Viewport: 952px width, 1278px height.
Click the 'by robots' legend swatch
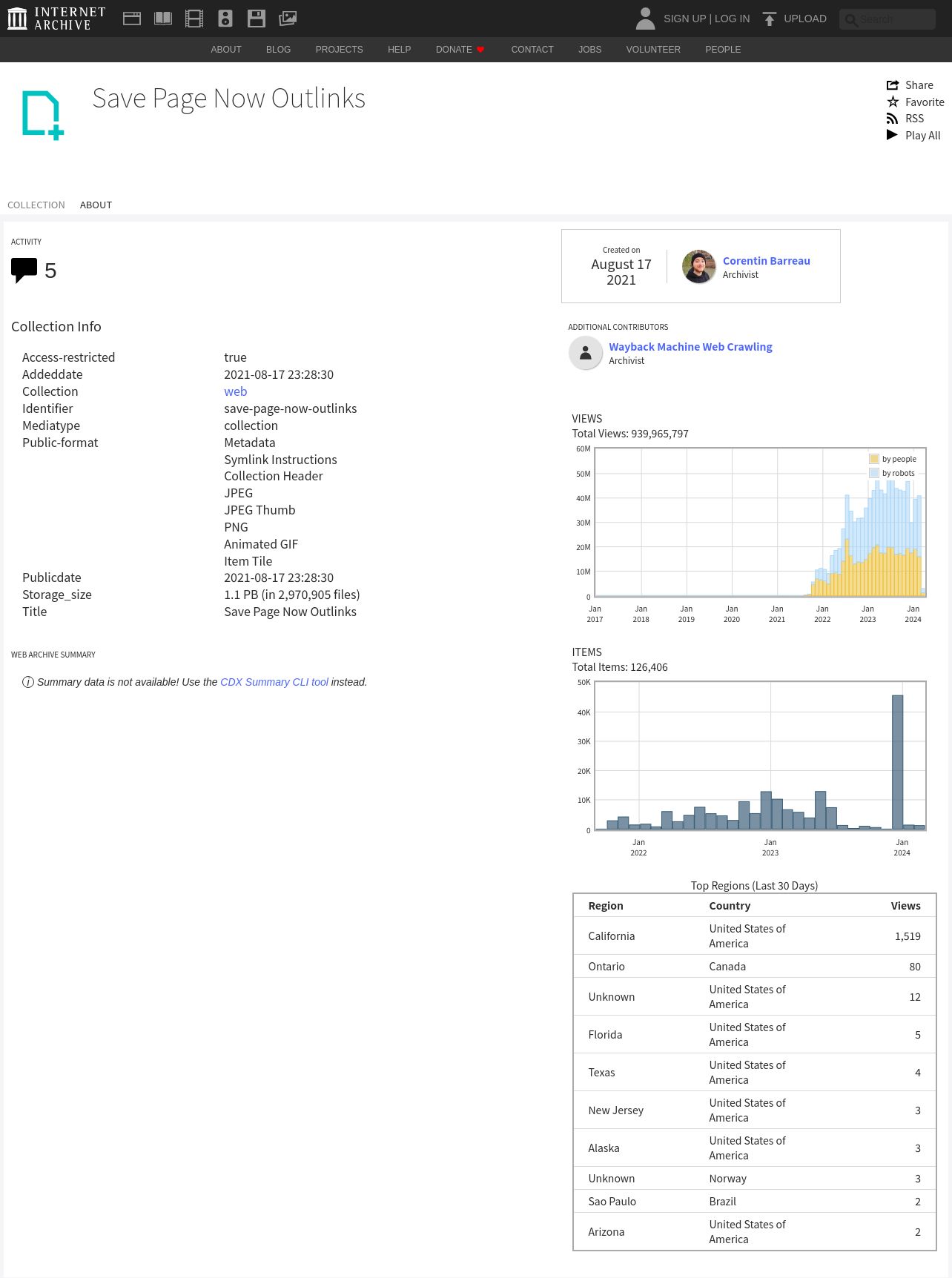tap(874, 473)
